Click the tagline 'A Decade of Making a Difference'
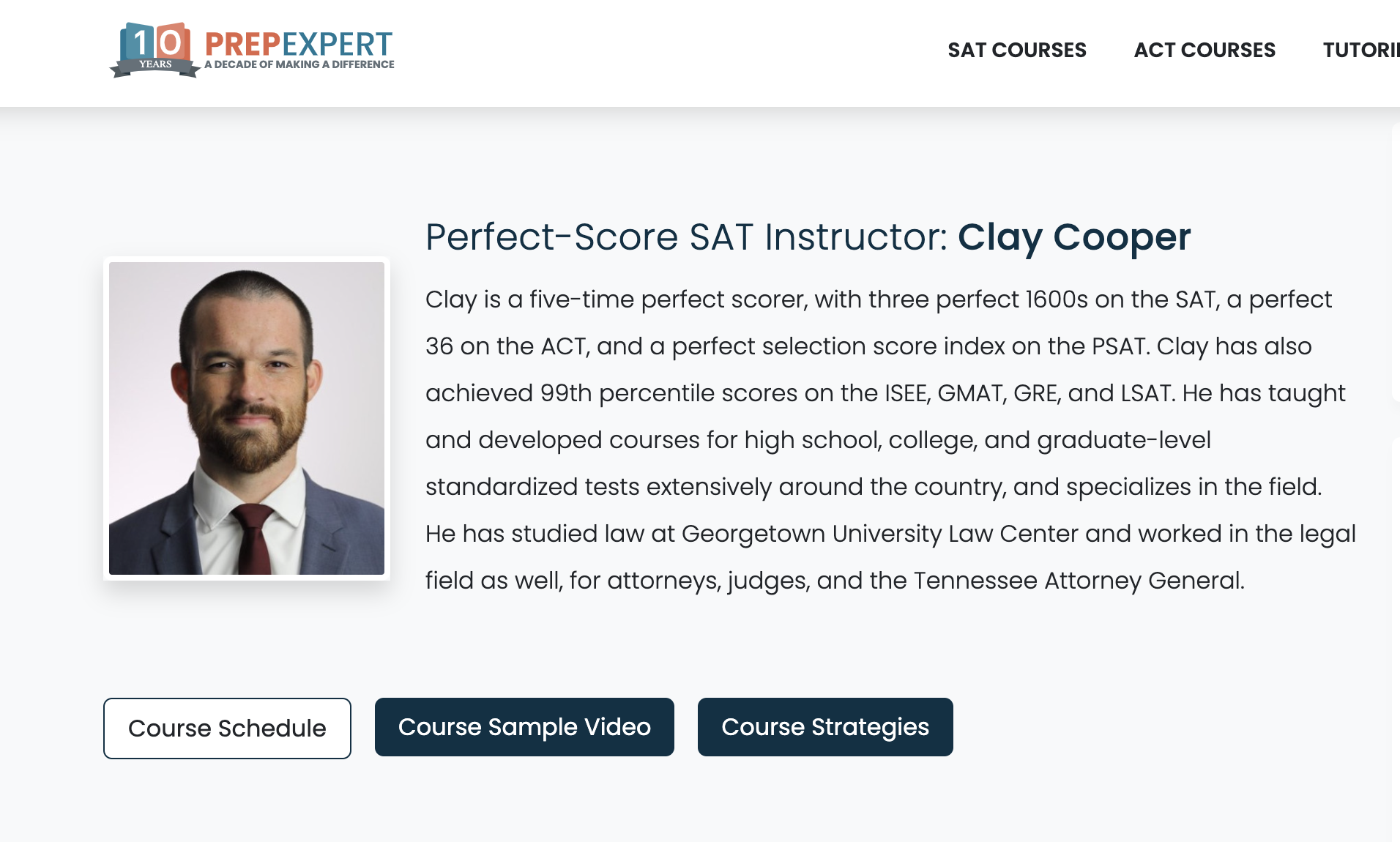The width and height of the screenshot is (1400, 842). pos(300,64)
